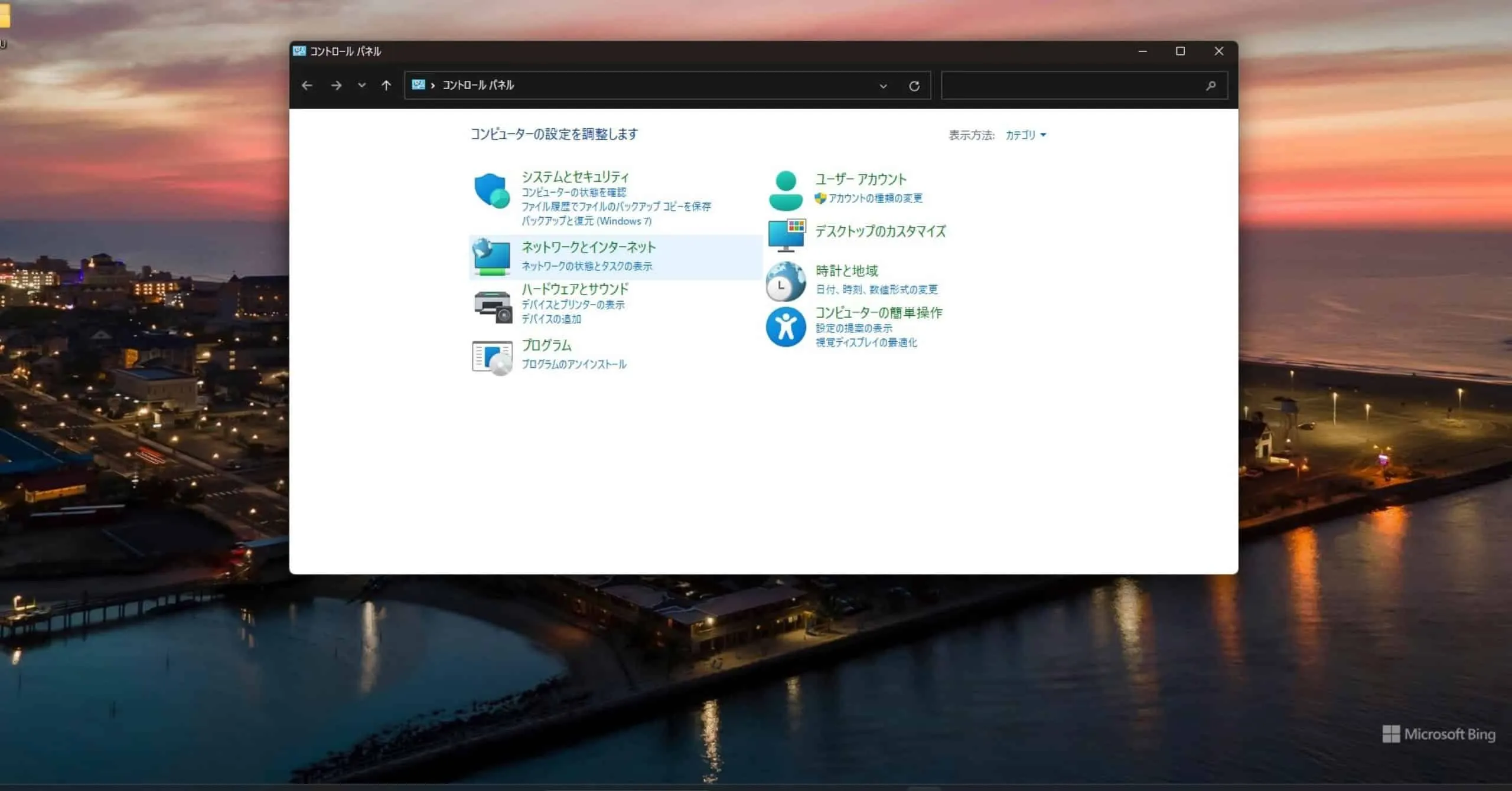
Task: Open デスクトップのカスタマイズ monitor icon
Action: [787, 234]
